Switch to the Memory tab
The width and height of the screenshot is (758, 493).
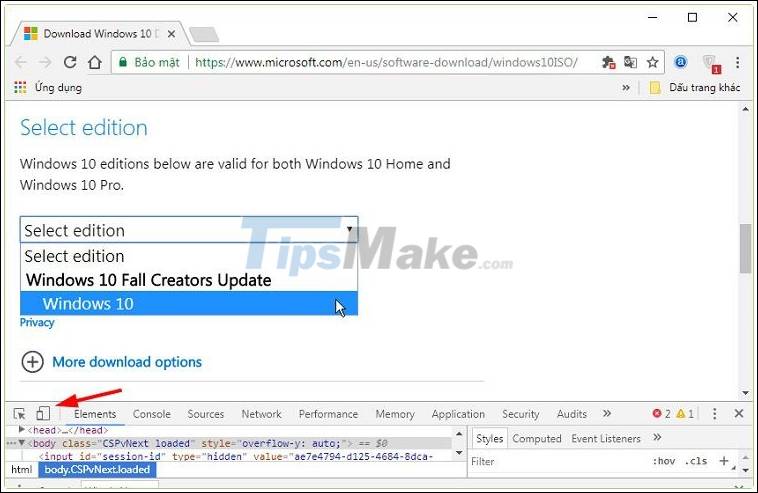coord(395,414)
